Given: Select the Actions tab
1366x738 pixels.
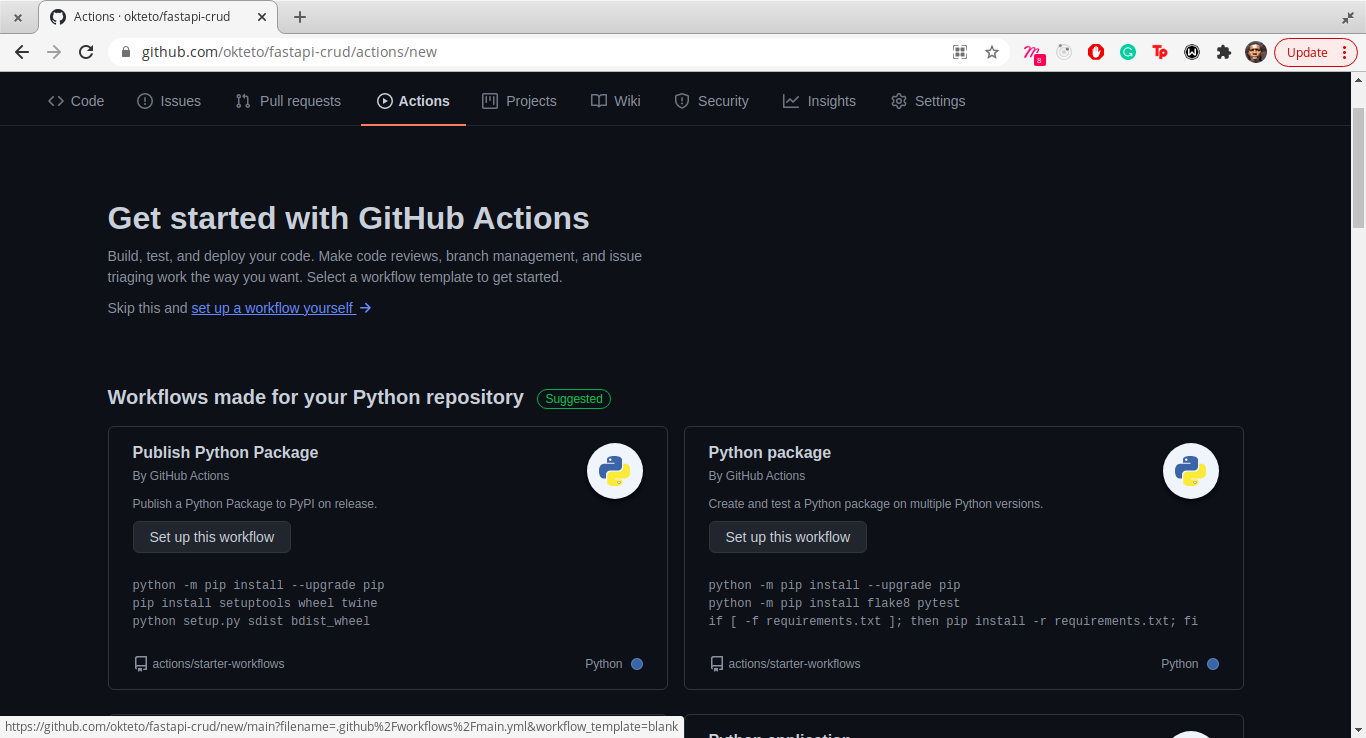Looking at the screenshot, I should pos(413,101).
